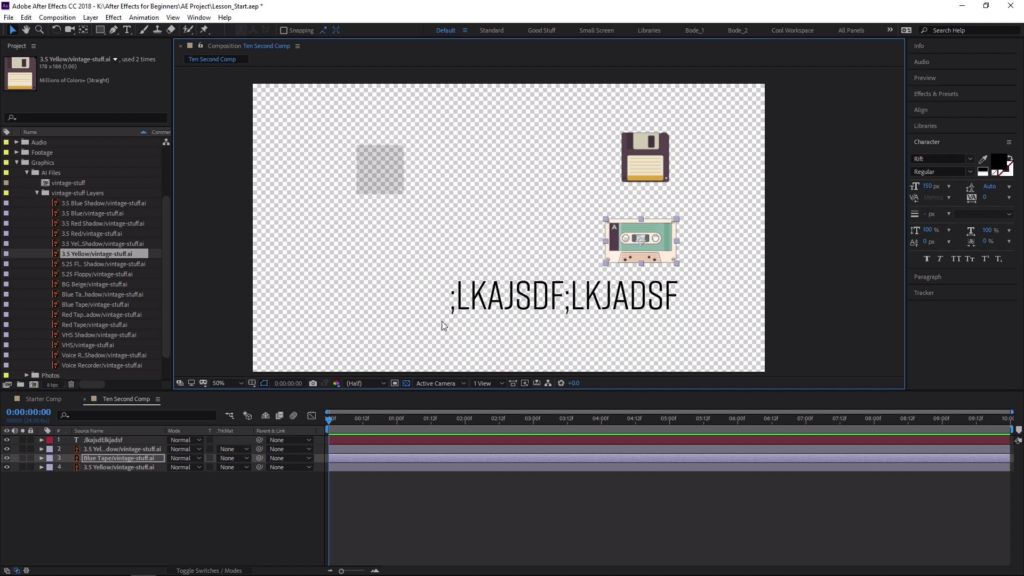Click the eyedropper in Character panel

point(983,159)
